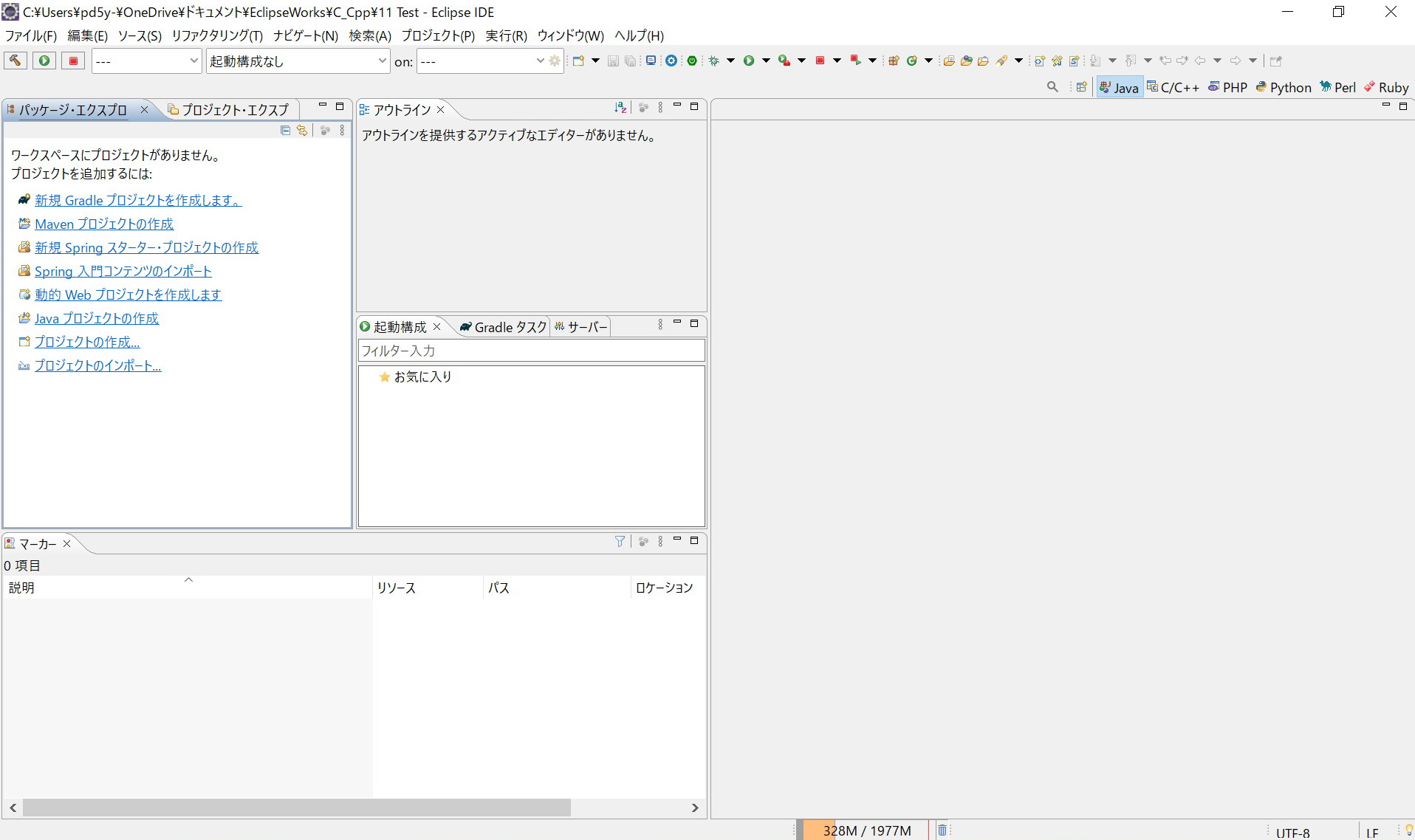This screenshot has height=840, width=1415.
Task: Expand the External Tools dropdown arrow
Action: point(801,61)
